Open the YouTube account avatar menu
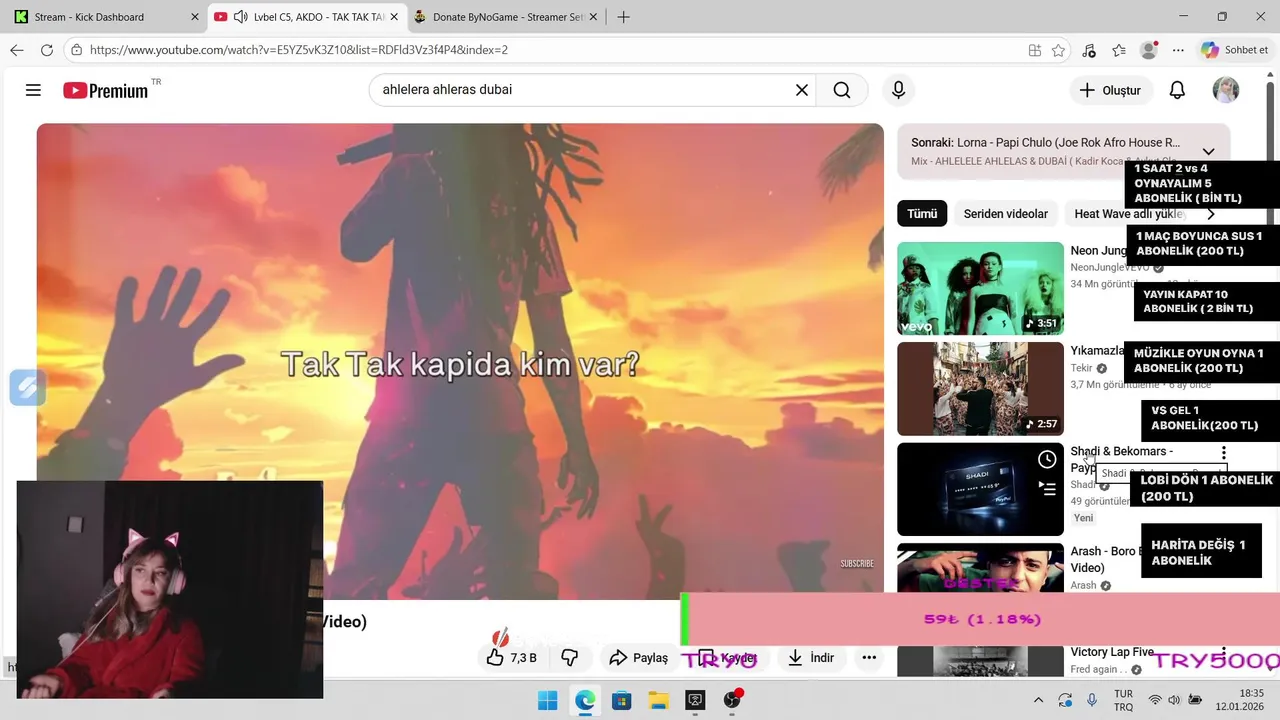Viewport: 1280px width, 720px height. pyautogui.click(x=1226, y=90)
